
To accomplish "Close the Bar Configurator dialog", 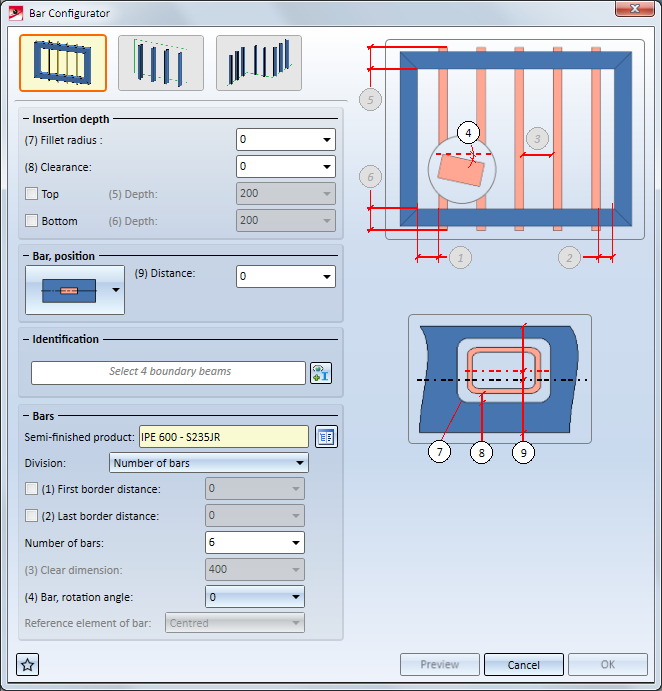I will pos(634,8).
